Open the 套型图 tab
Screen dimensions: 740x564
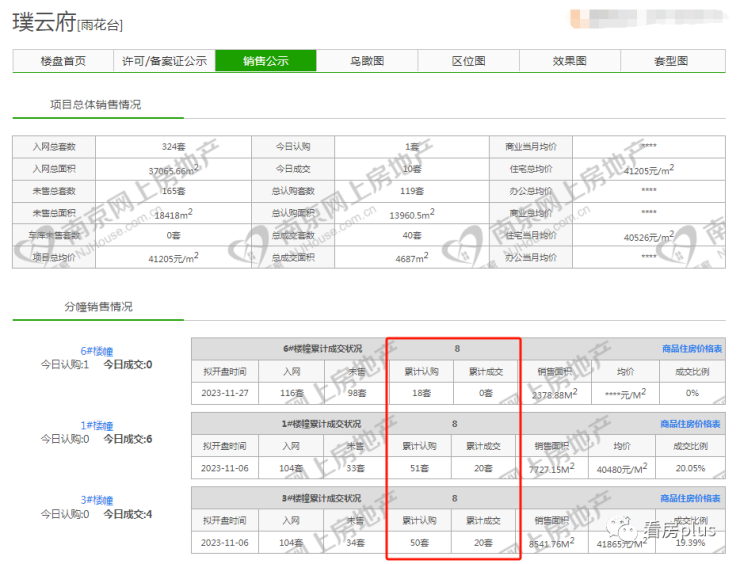[672, 61]
